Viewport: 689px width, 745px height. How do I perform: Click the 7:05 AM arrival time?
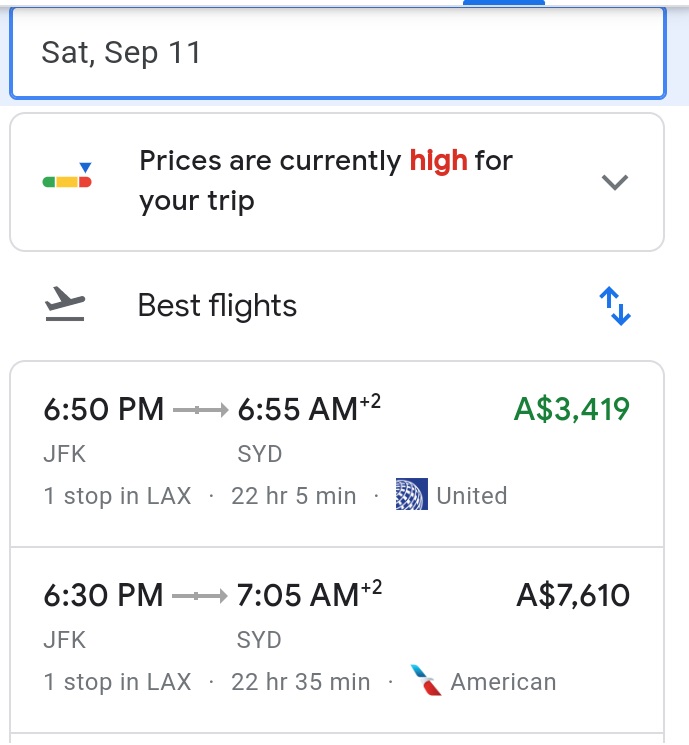tap(297, 596)
